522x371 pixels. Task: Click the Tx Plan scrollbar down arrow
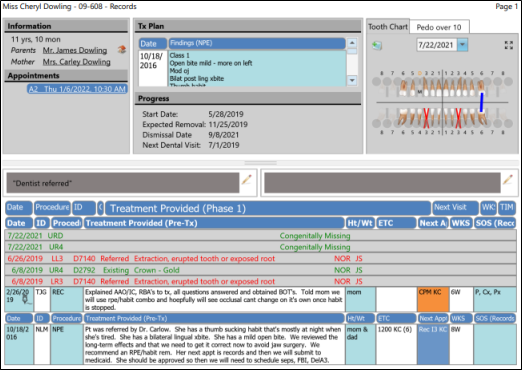[x=352, y=80]
